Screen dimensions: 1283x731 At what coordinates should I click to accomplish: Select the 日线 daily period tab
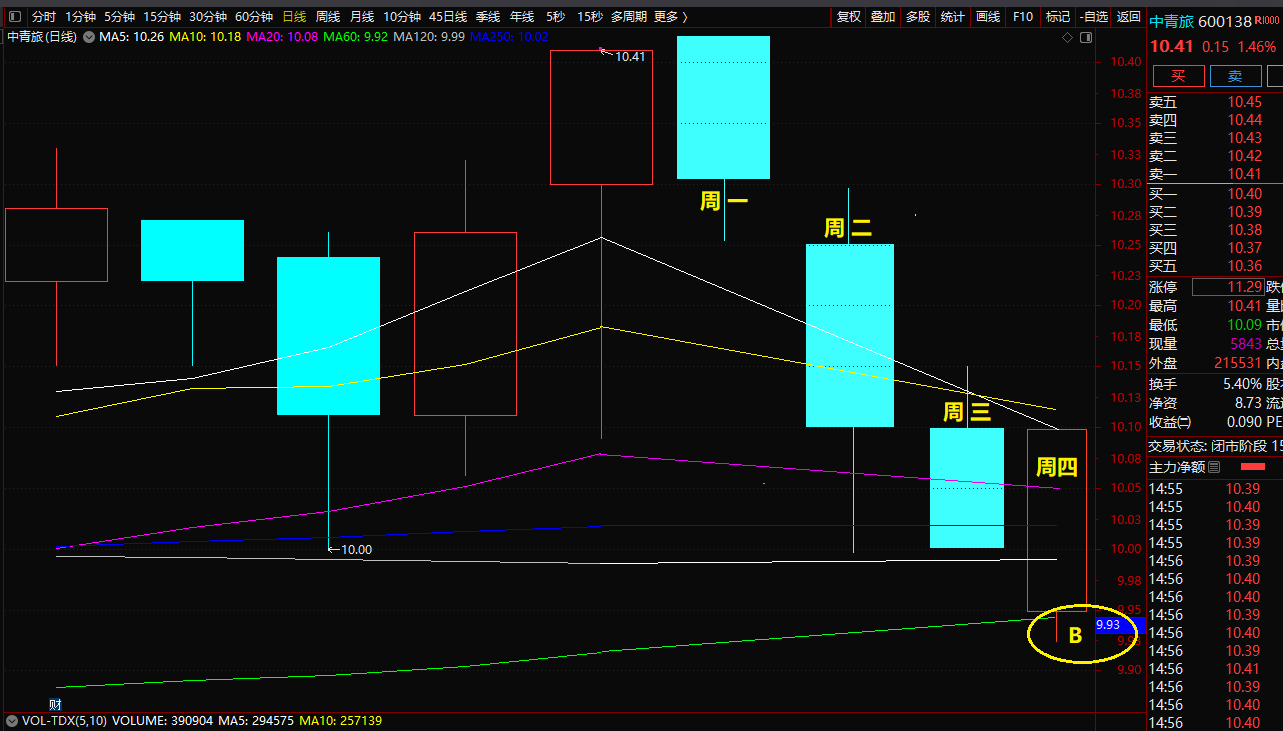(294, 17)
